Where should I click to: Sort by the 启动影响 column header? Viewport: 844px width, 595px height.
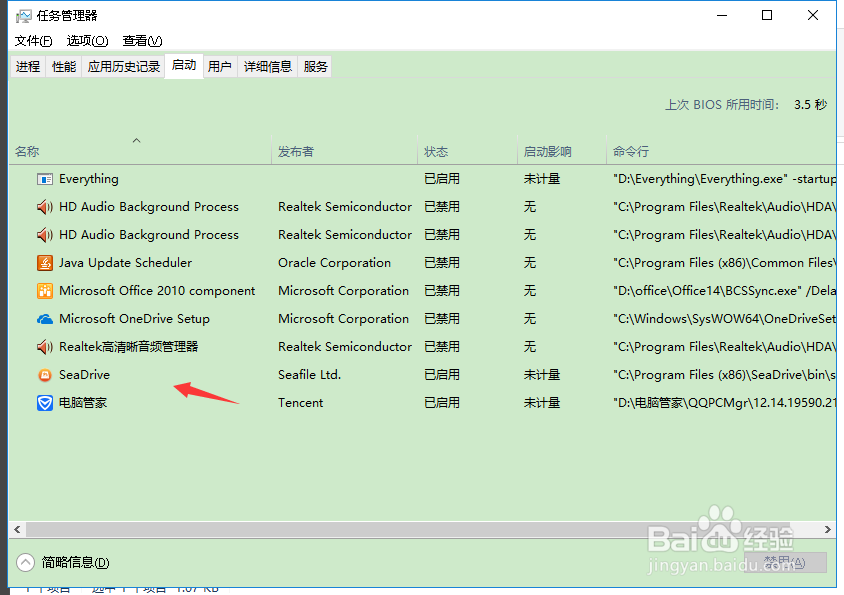[561, 149]
